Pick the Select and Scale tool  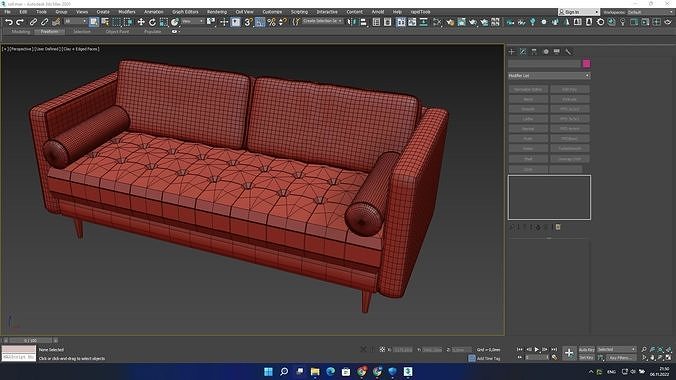163,22
